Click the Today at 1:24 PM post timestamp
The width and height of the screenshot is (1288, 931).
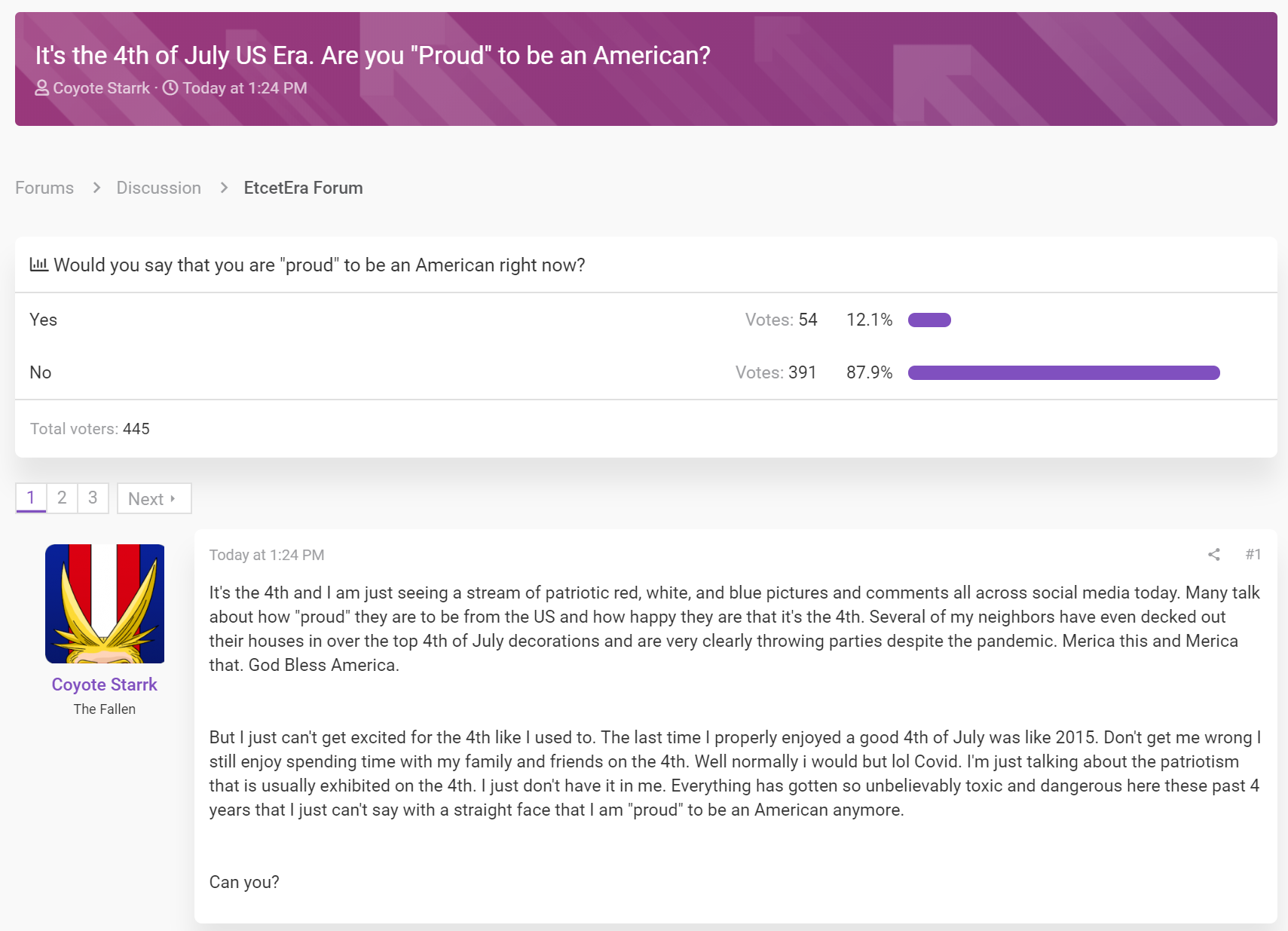click(x=267, y=555)
